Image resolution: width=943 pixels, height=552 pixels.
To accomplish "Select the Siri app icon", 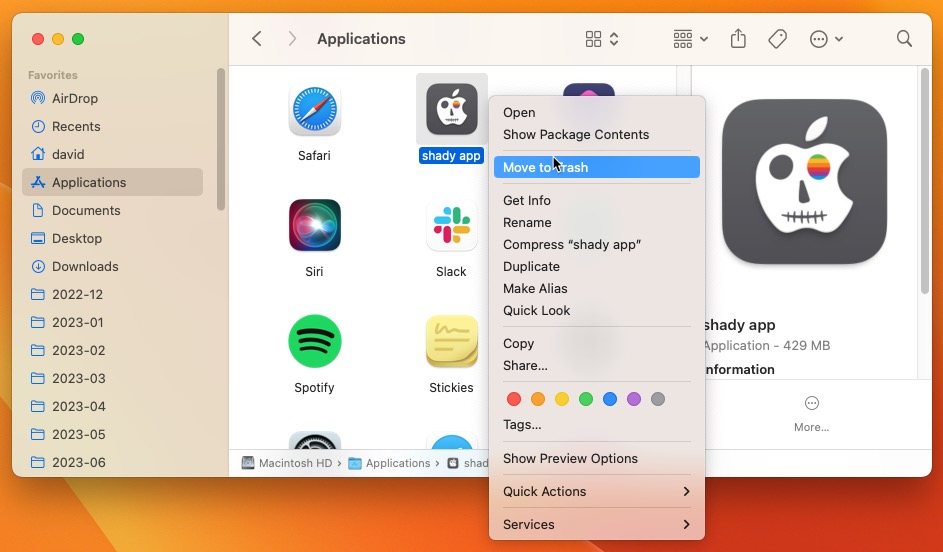I will pyautogui.click(x=315, y=225).
